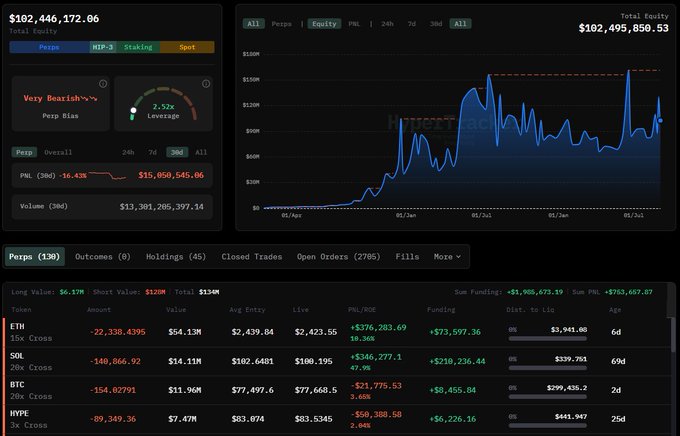Sort positions by Age column

[x=615, y=309]
